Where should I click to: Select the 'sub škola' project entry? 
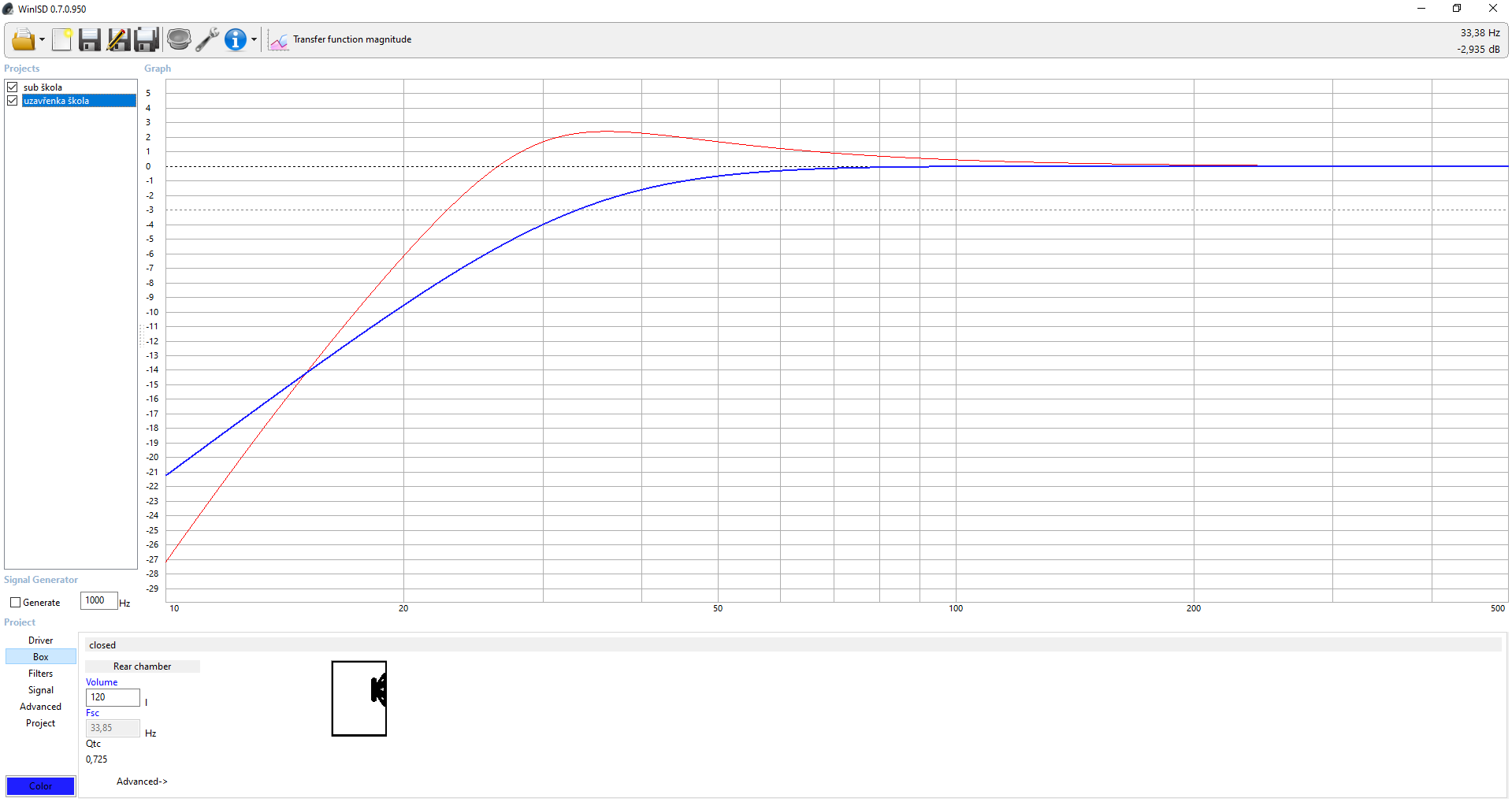(43, 87)
